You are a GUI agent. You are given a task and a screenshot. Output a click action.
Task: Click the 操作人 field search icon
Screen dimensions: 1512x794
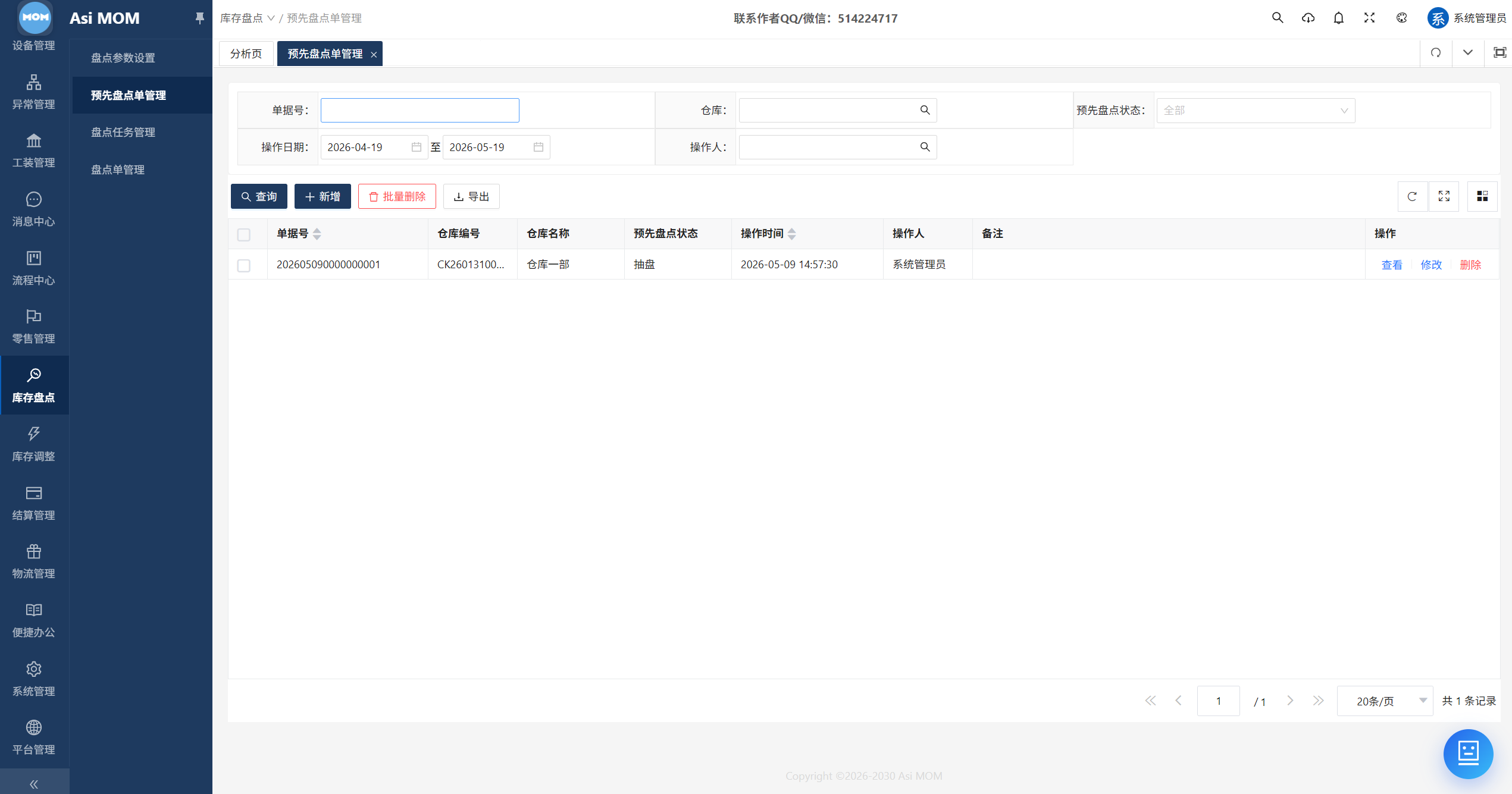pyautogui.click(x=925, y=147)
